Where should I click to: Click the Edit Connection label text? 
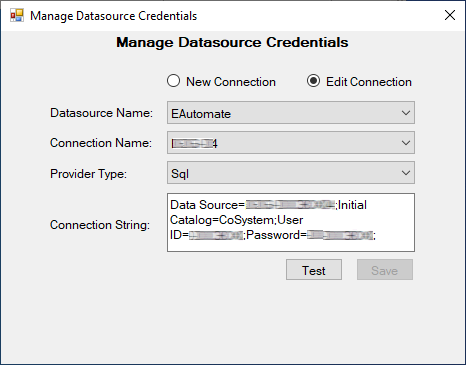tap(369, 82)
